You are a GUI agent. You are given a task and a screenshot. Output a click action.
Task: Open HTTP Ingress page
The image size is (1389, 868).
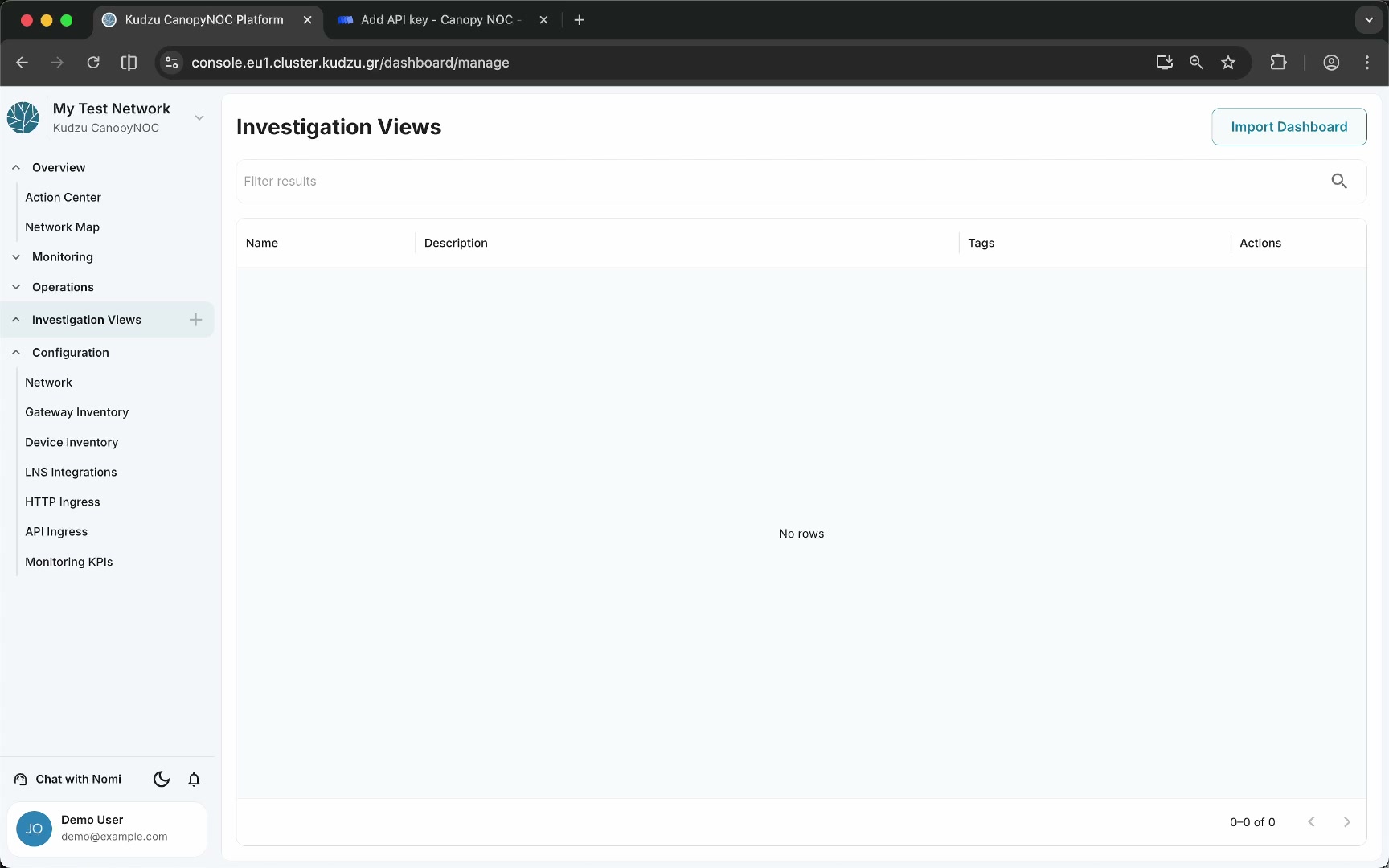(63, 502)
